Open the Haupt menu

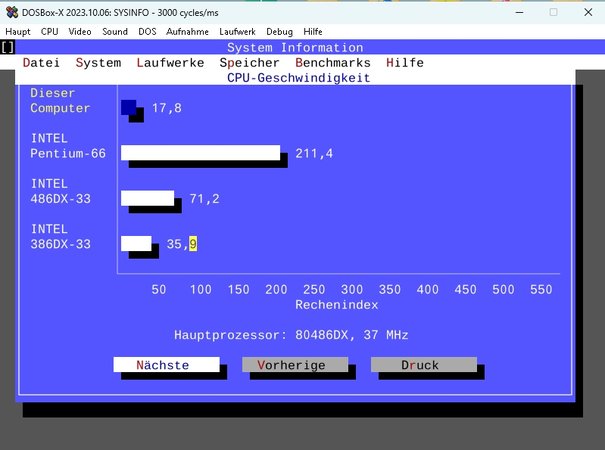(18, 32)
